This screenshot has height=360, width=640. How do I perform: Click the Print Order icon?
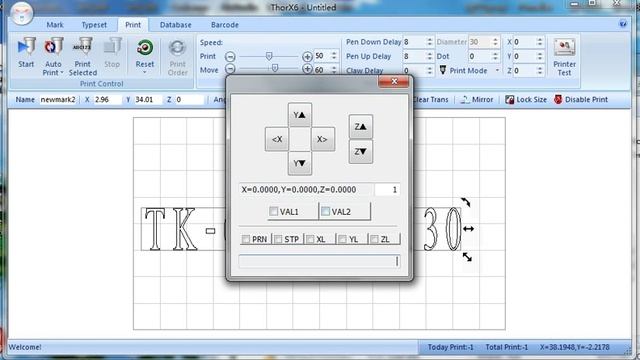click(x=178, y=48)
